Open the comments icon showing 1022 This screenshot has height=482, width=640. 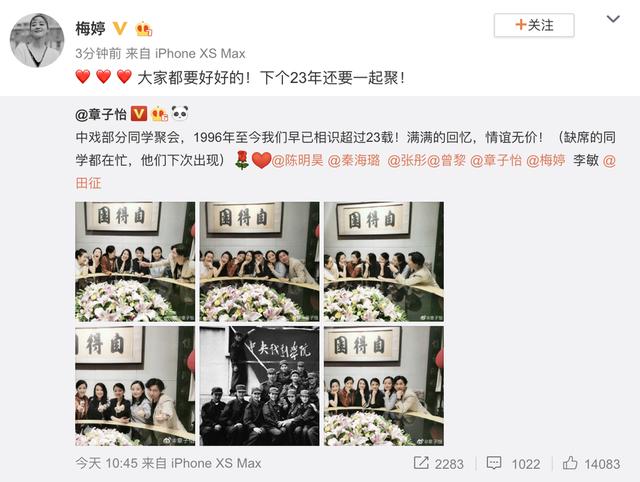[x=513, y=463]
